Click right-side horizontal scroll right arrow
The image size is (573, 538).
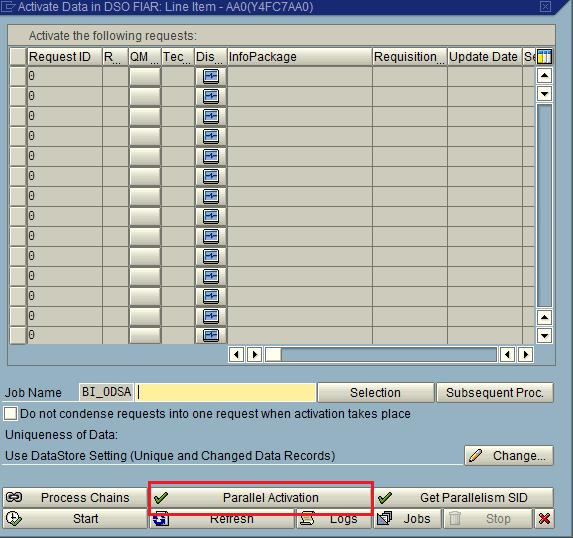[x=525, y=354]
